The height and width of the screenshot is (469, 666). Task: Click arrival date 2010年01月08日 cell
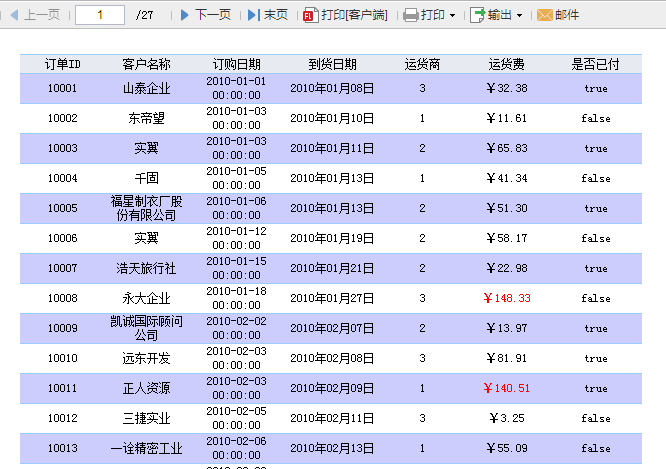pyautogui.click(x=332, y=88)
